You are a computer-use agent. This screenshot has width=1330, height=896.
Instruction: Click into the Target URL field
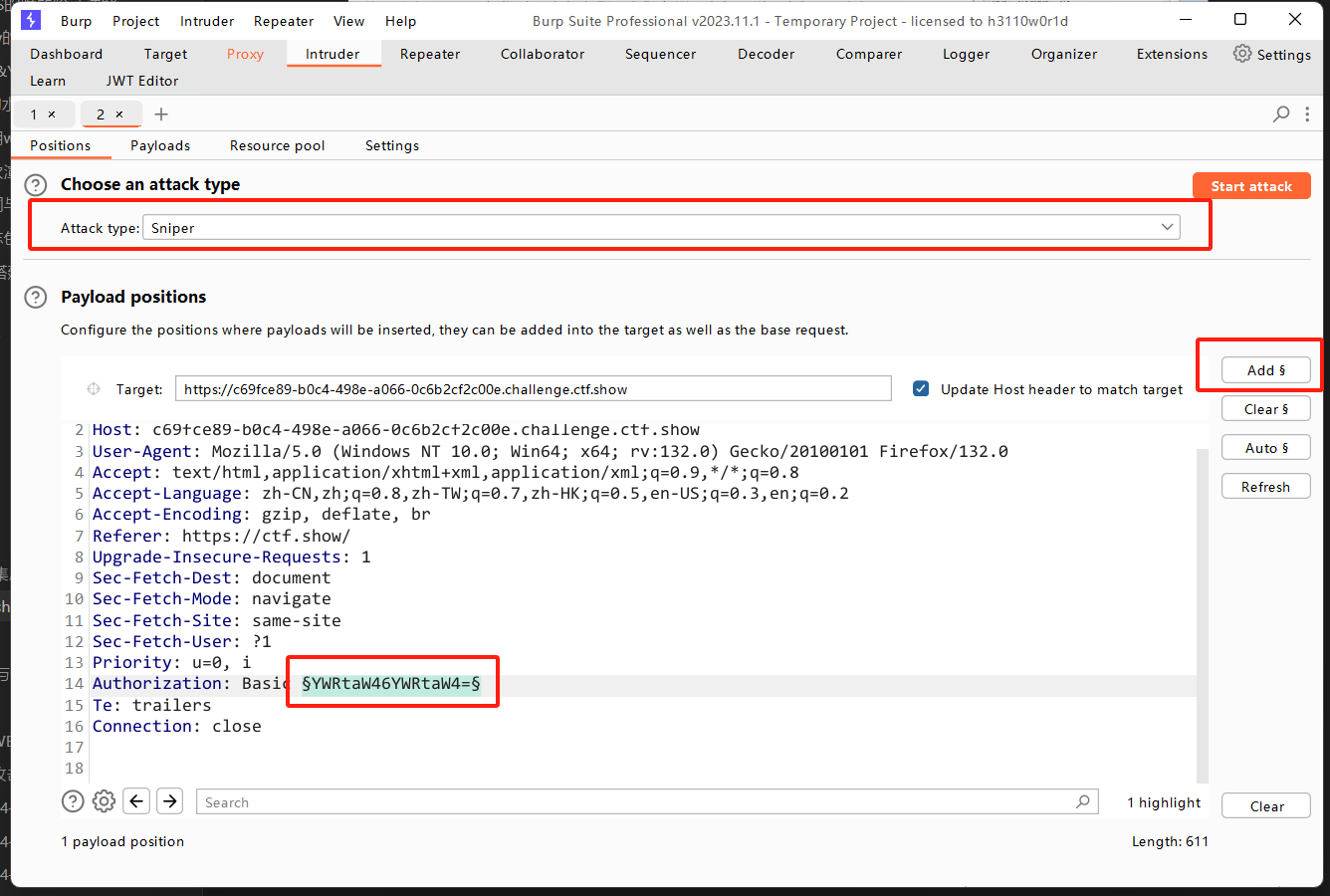pyautogui.click(x=533, y=389)
